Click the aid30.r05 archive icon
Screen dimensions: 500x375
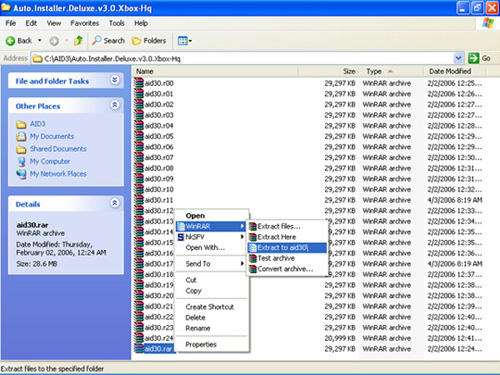click(139, 136)
